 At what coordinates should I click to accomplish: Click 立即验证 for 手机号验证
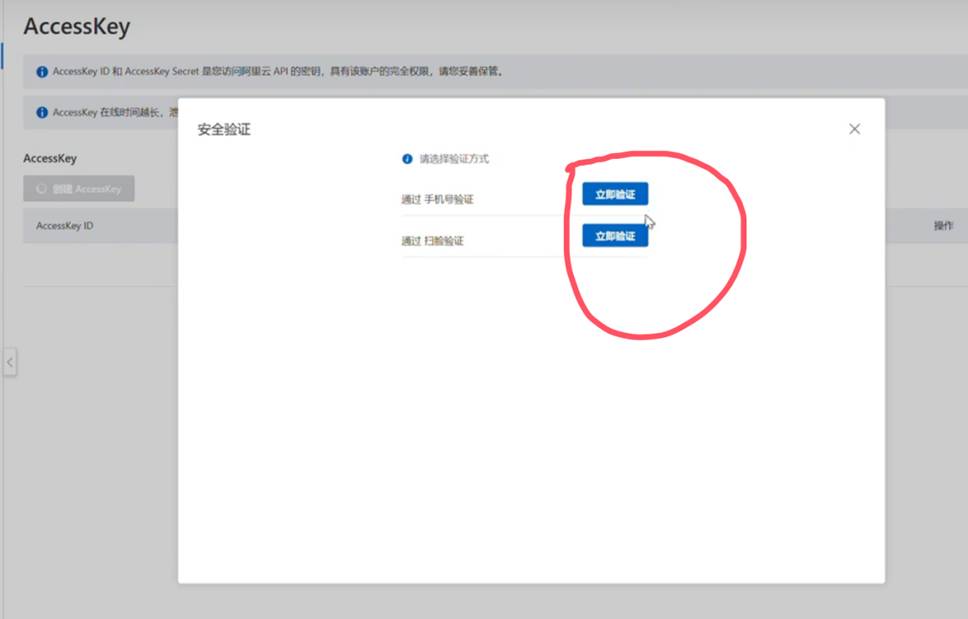tap(615, 195)
